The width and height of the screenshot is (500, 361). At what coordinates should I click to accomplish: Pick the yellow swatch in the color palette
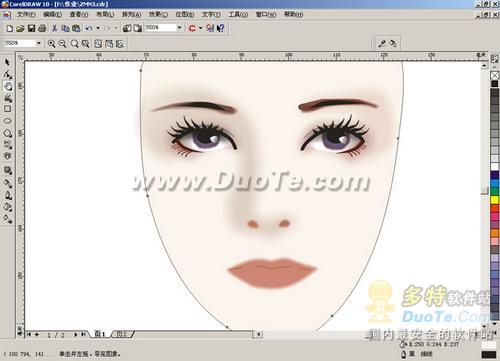pos(495,200)
